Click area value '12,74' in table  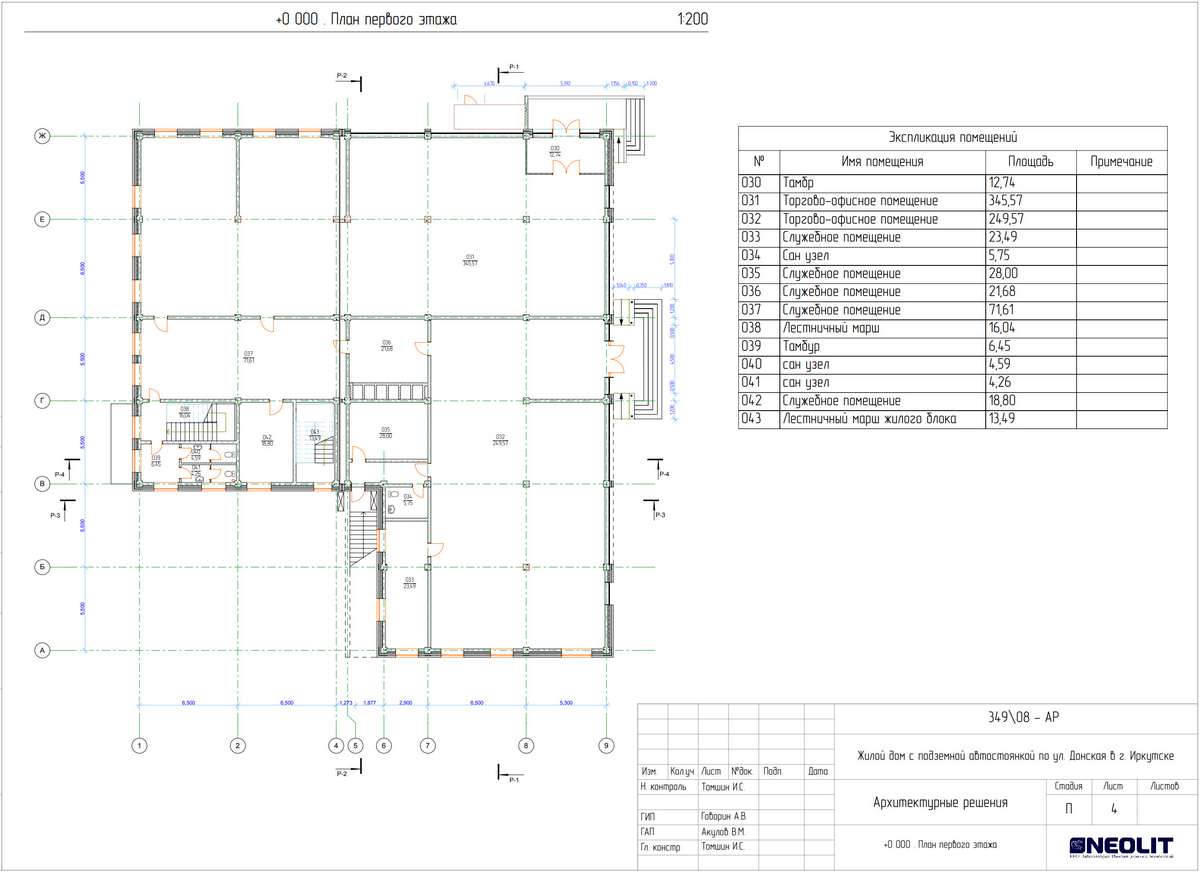coord(1001,182)
